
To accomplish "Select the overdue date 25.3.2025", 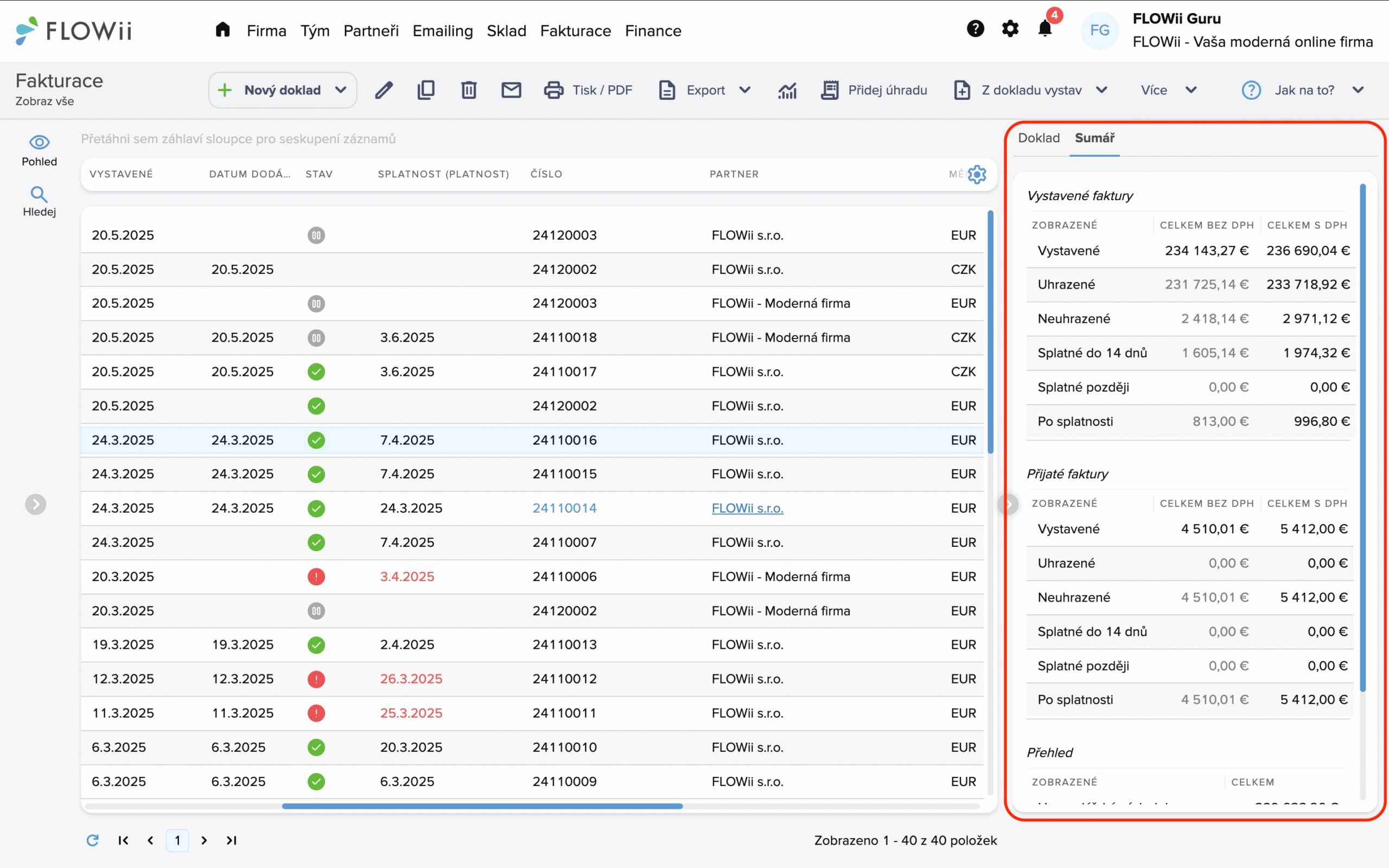I will click(x=411, y=713).
